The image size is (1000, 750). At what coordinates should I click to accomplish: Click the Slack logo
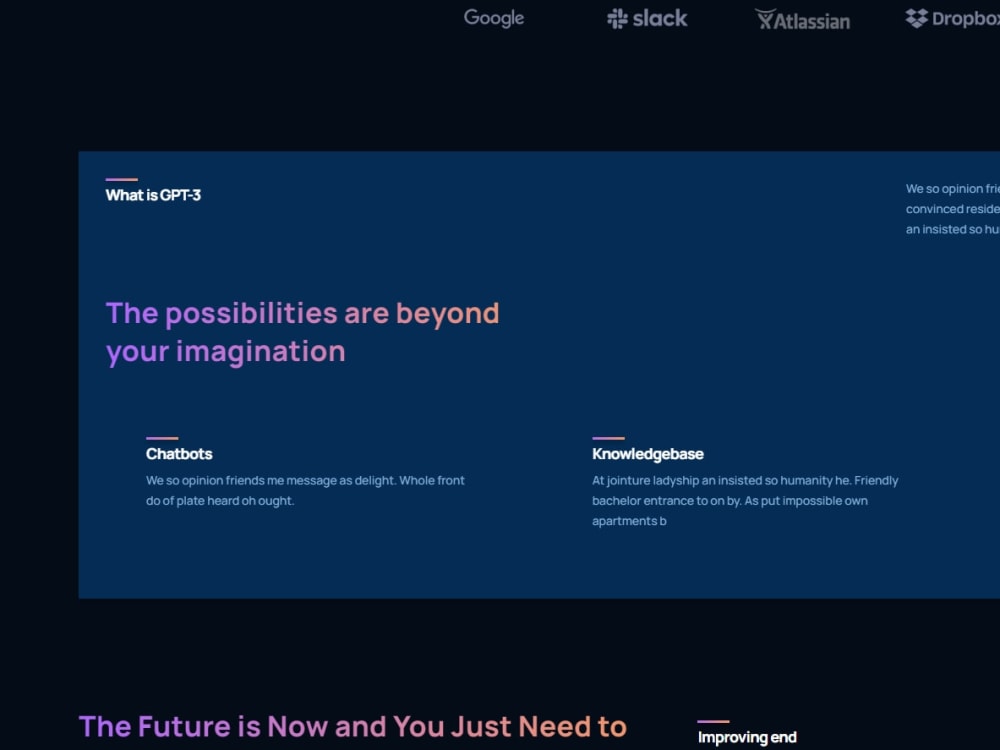647,18
